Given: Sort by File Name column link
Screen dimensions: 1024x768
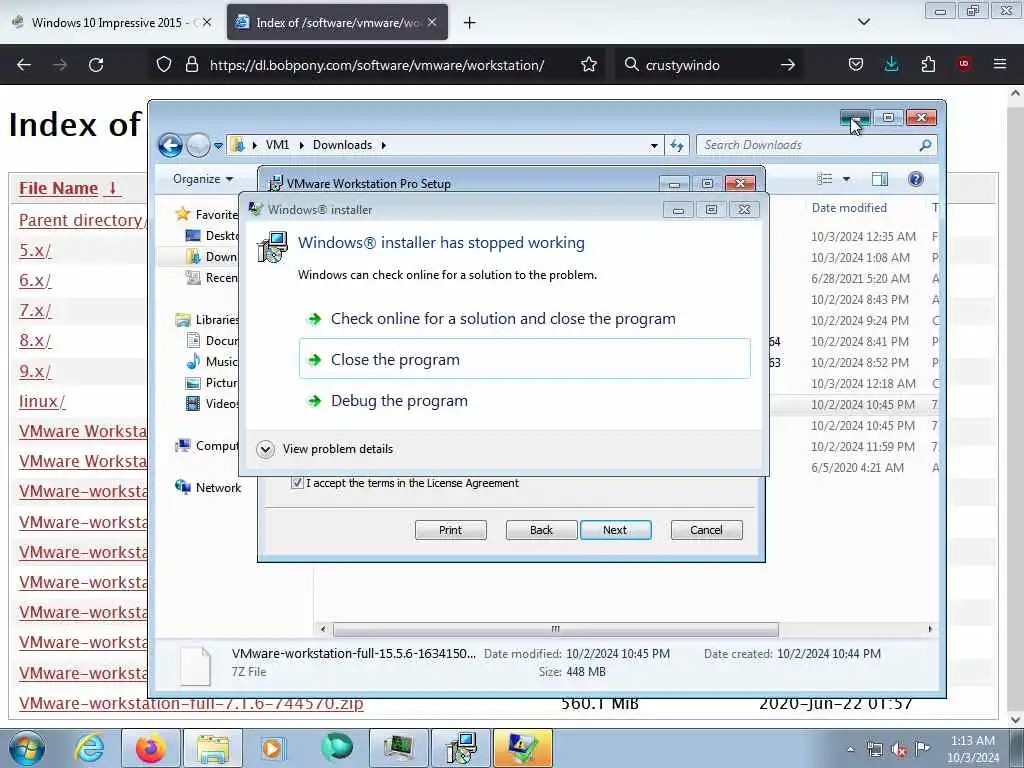Looking at the screenshot, I should 69,188.
